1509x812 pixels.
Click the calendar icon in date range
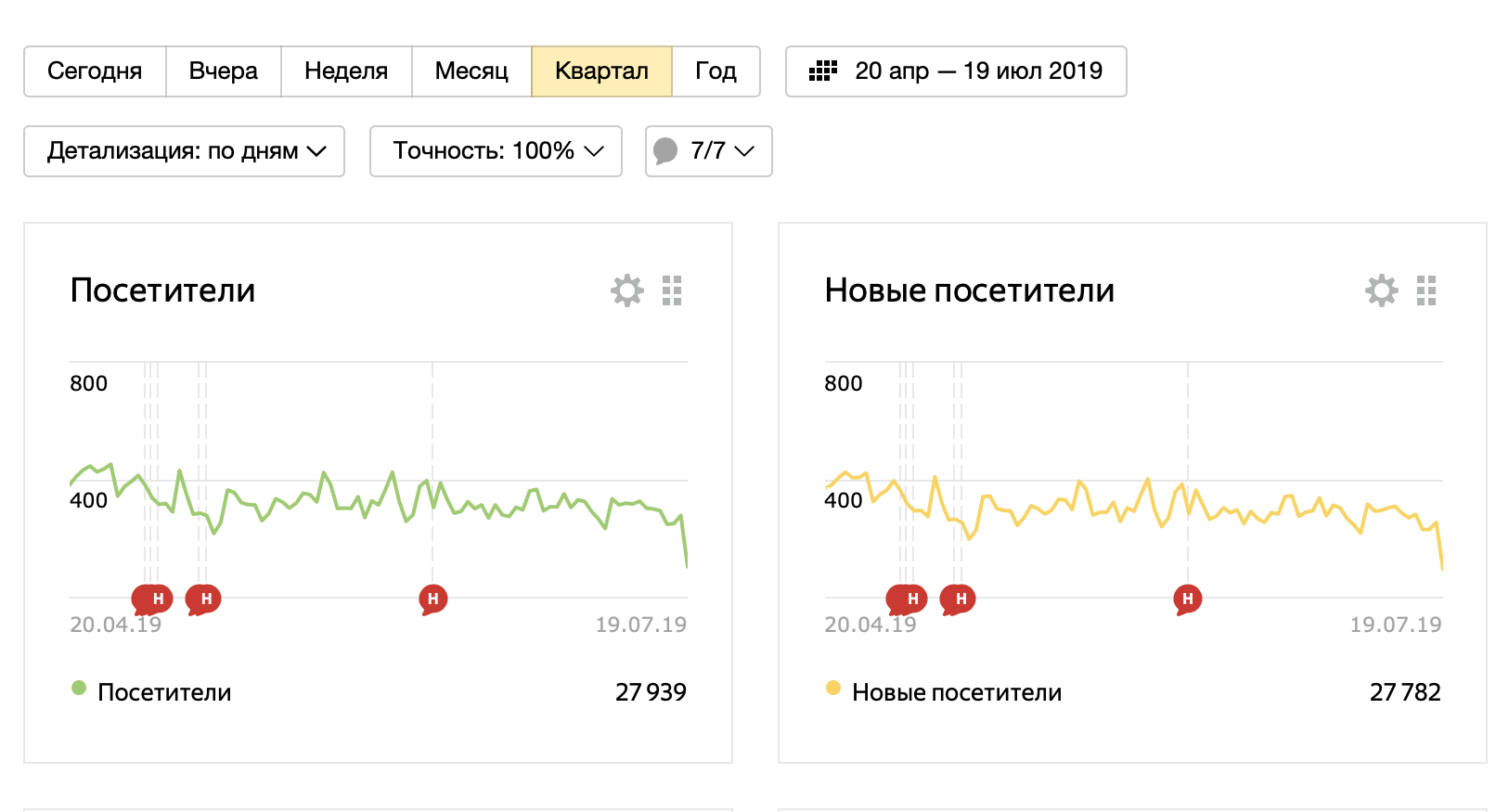tap(823, 71)
